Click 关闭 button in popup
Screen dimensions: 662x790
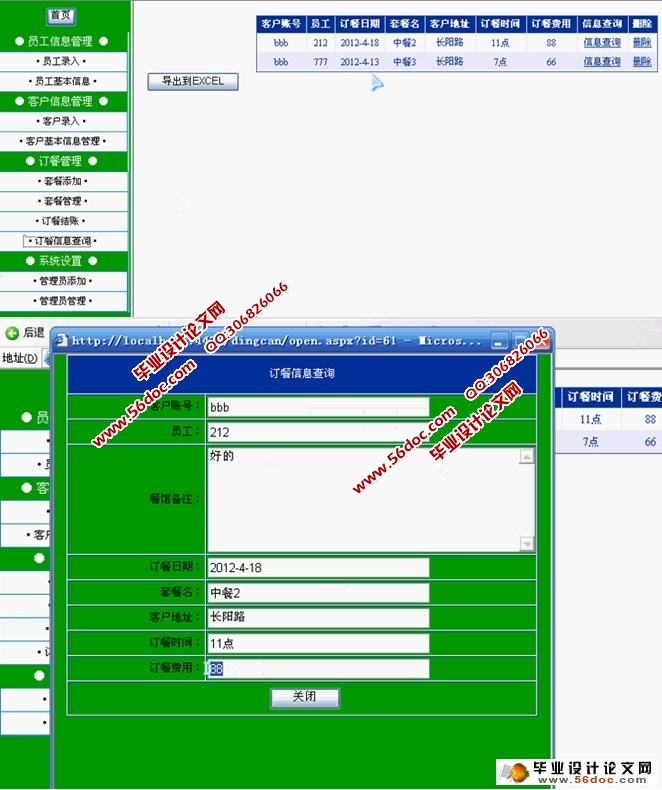pyautogui.click(x=305, y=697)
